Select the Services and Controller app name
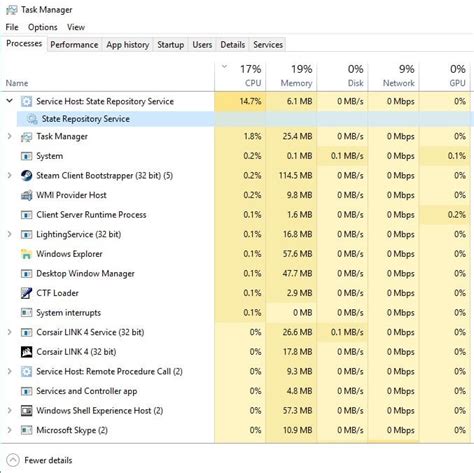The width and height of the screenshot is (474, 473). tap(87, 391)
